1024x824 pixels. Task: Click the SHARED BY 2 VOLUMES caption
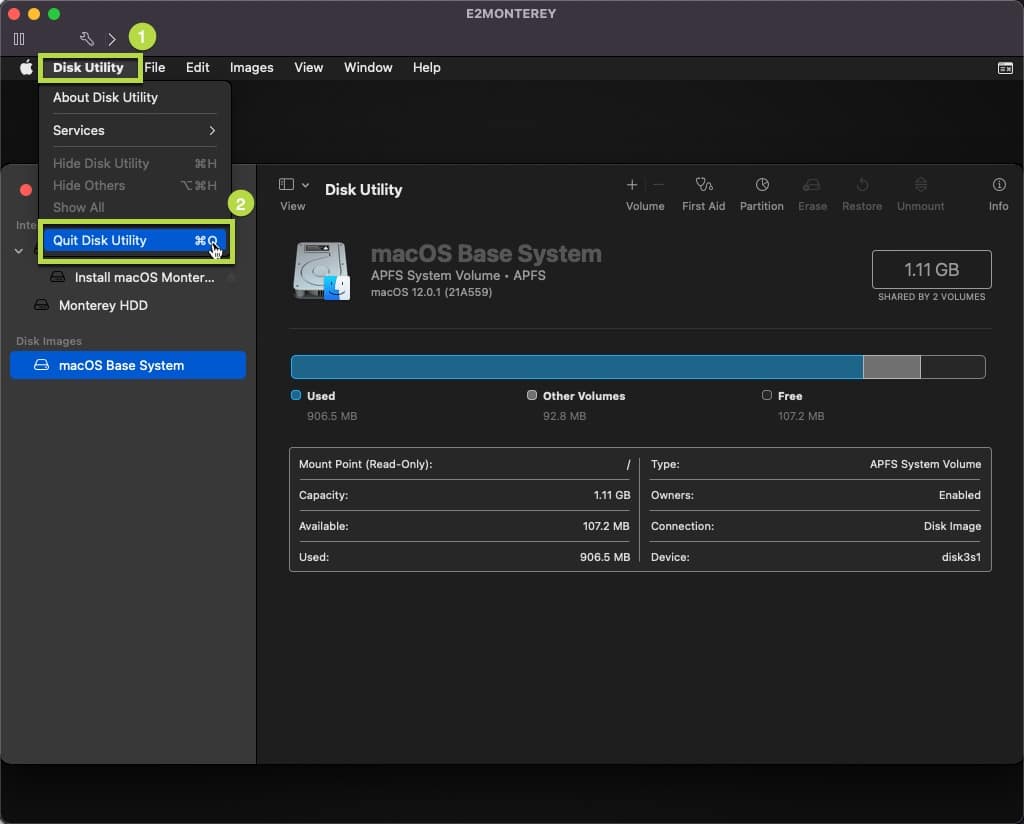(x=931, y=296)
